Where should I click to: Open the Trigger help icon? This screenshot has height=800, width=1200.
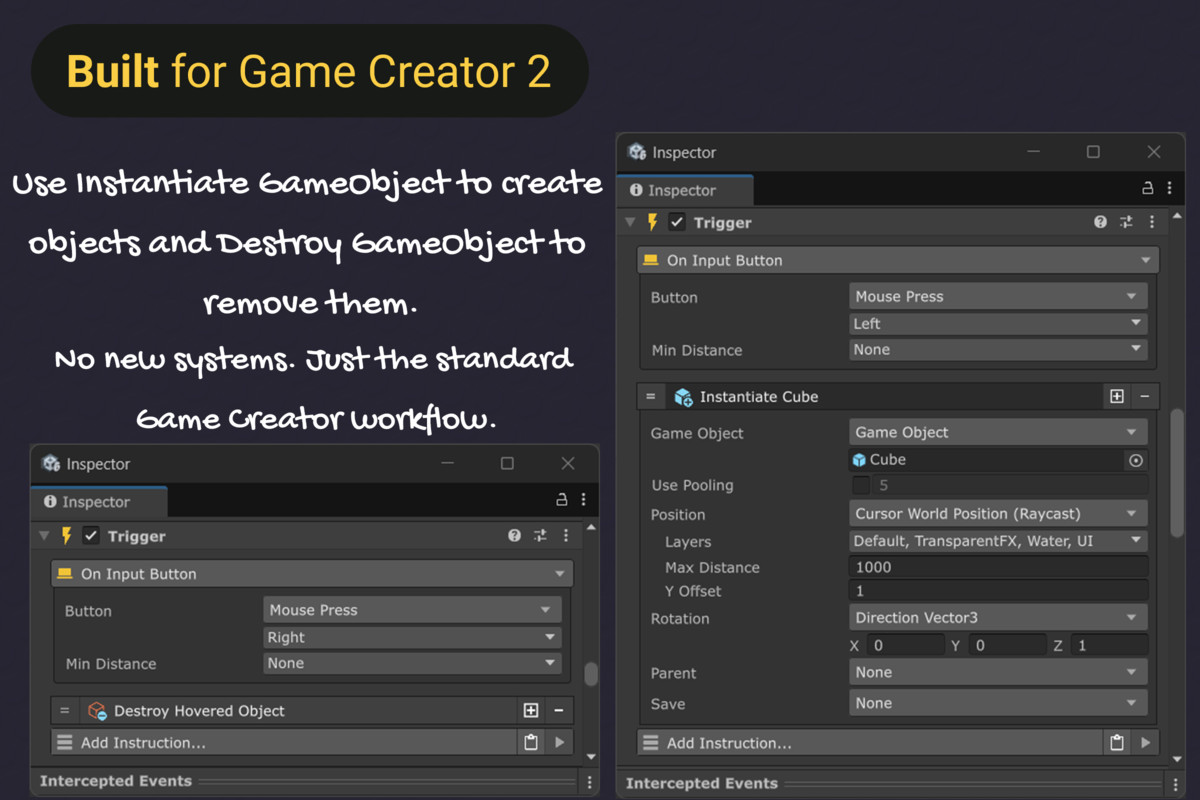click(1100, 222)
